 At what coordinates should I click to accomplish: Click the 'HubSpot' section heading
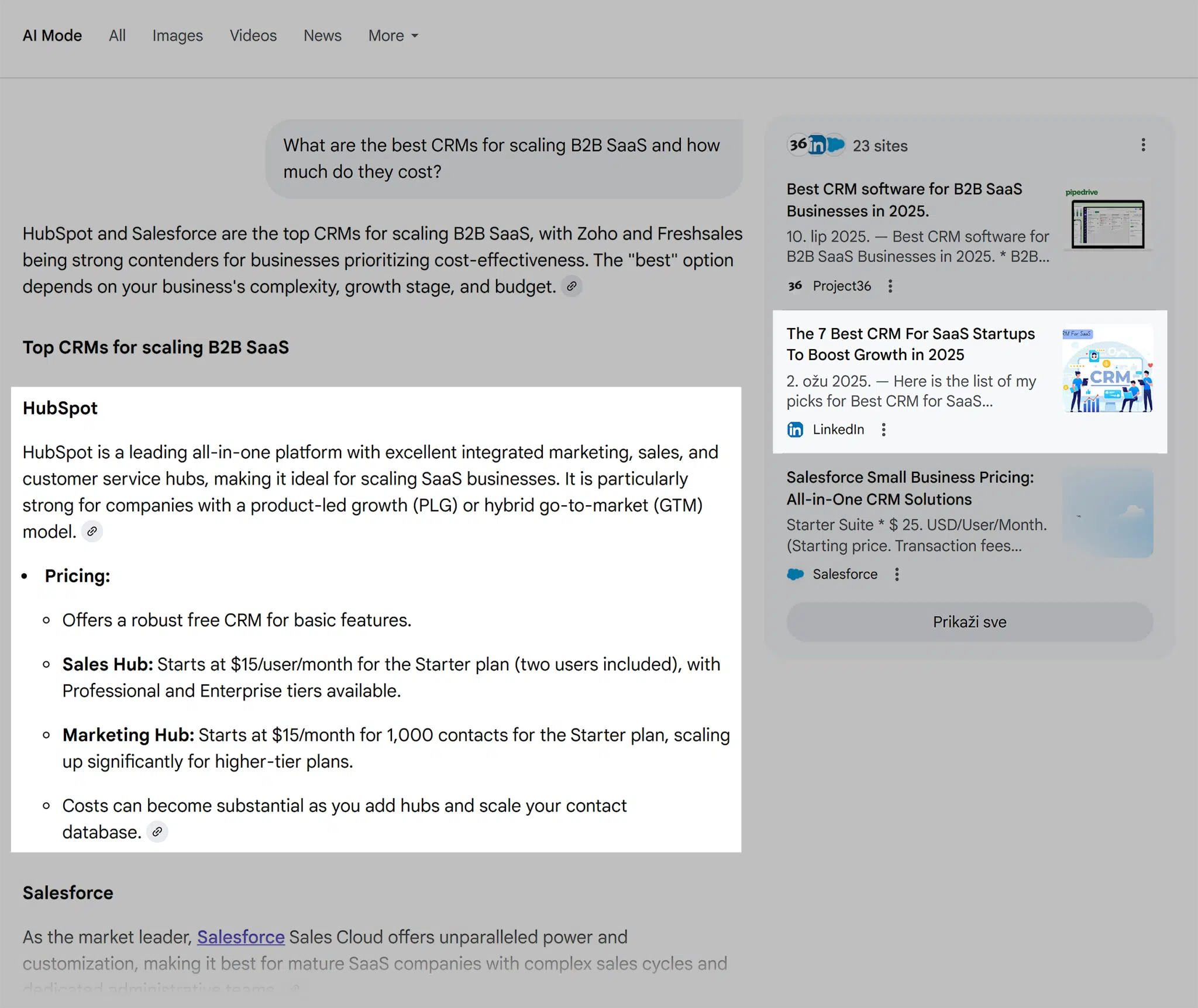coord(60,408)
